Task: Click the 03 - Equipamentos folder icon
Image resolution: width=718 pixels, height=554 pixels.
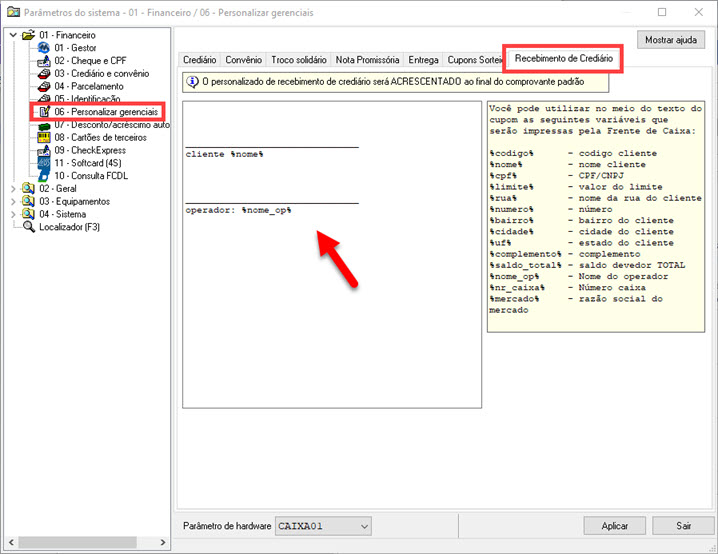Action: [x=28, y=201]
